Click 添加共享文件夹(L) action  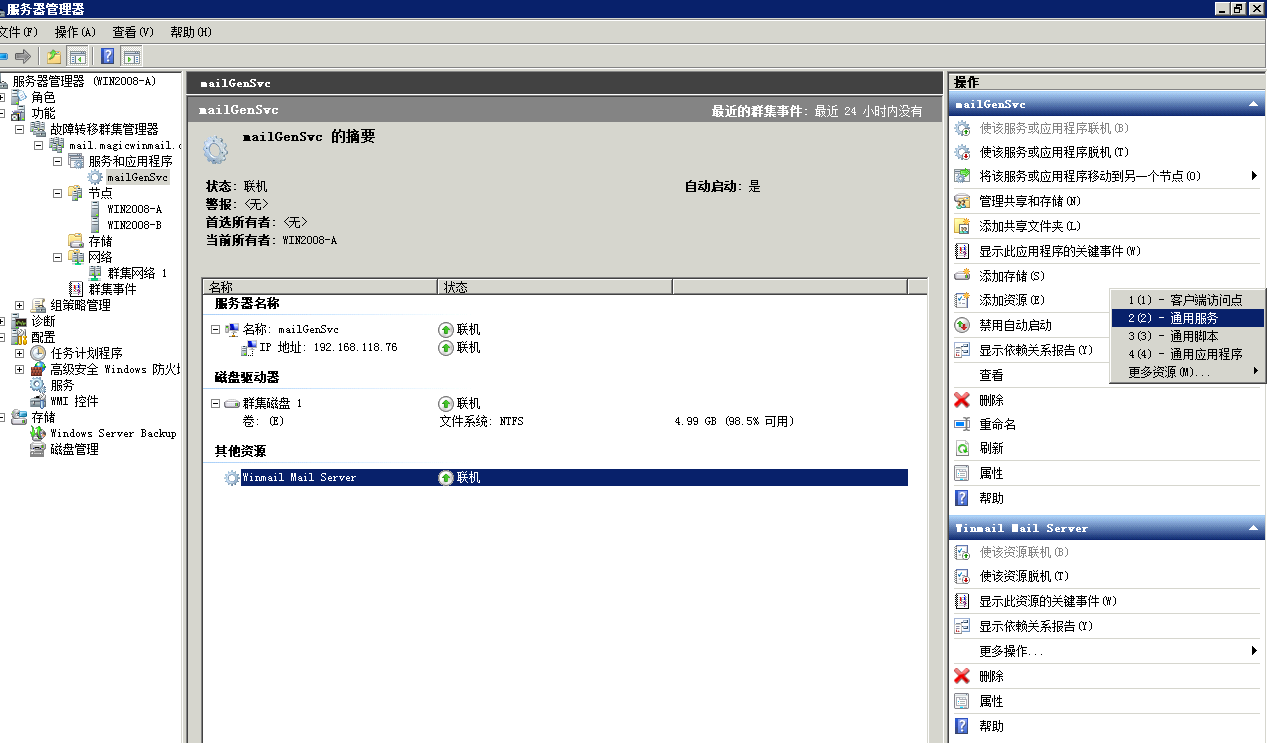point(1030,226)
